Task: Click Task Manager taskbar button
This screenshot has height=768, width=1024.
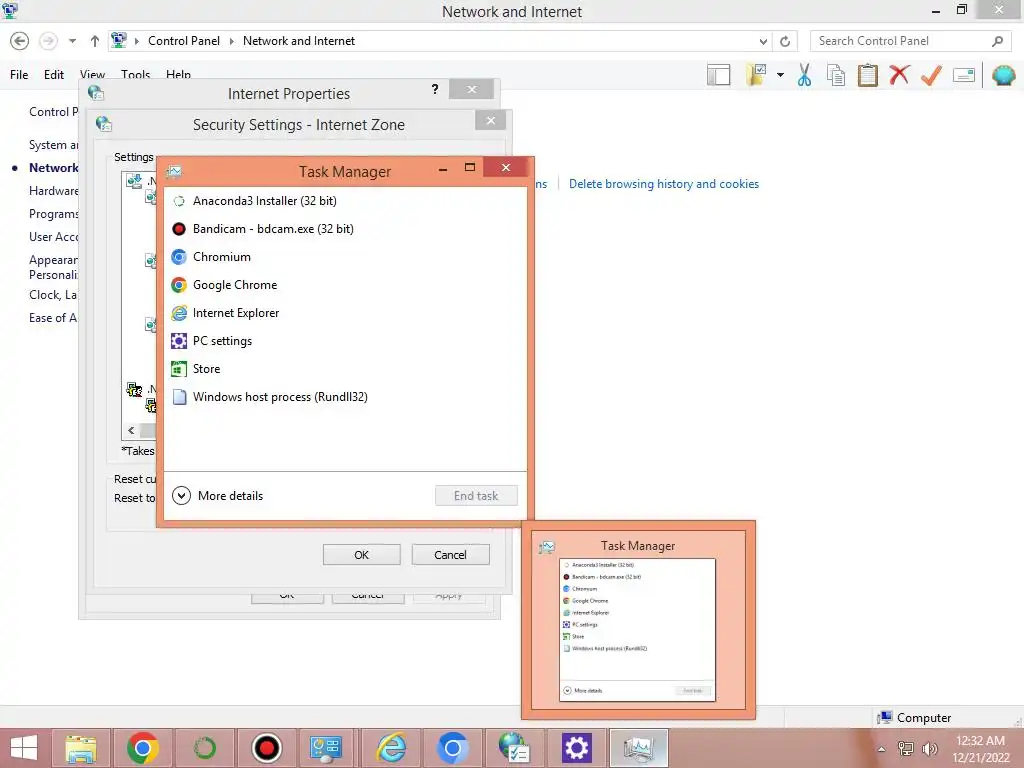Action: coord(639,748)
